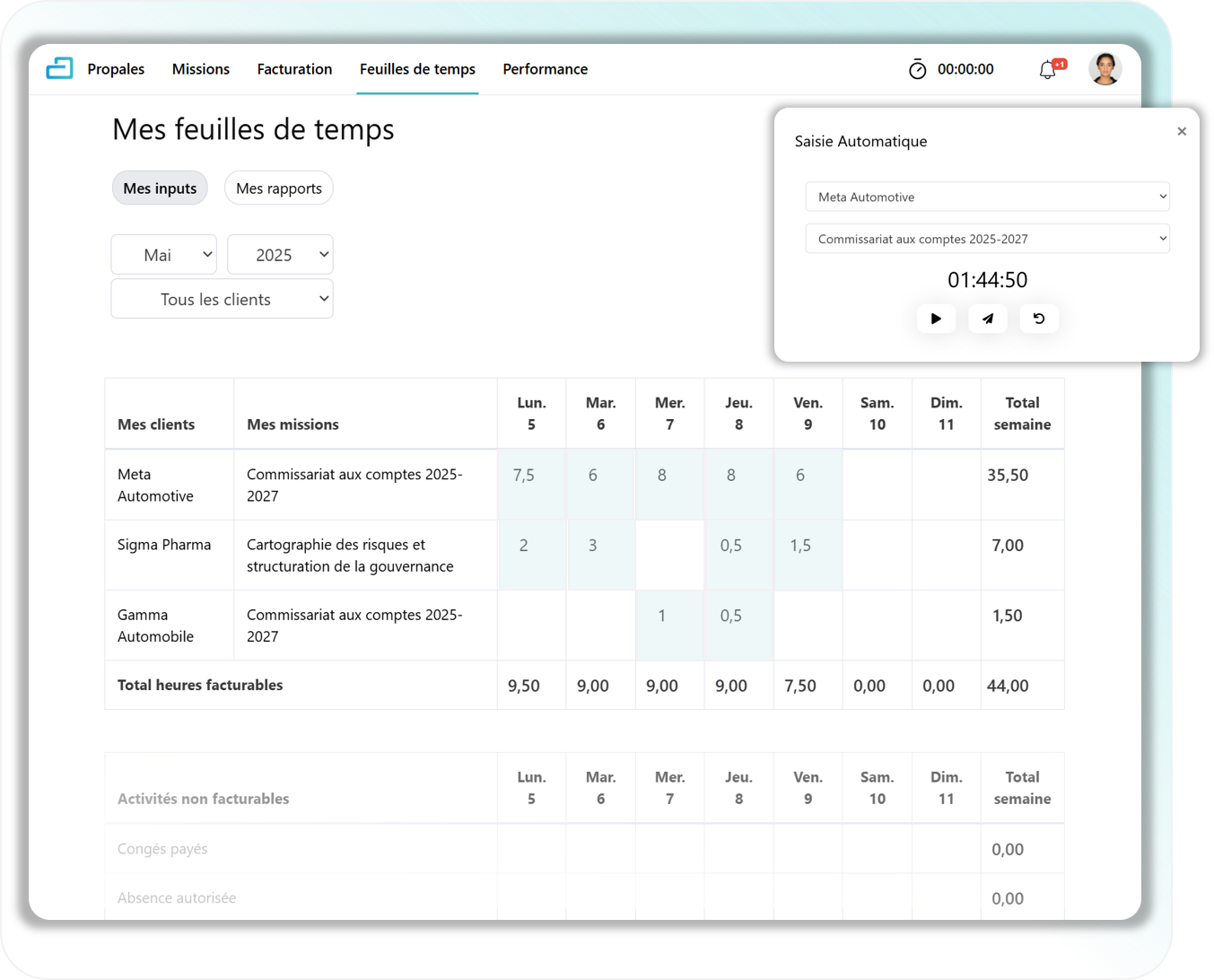Start the automatic timer with play button

pyautogui.click(x=936, y=319)
